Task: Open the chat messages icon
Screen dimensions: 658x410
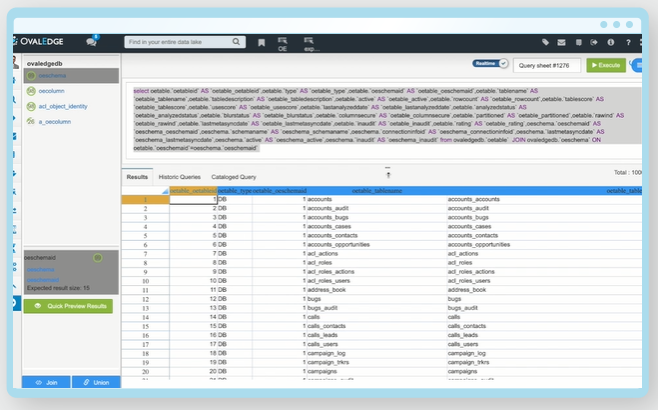Action: [x=92, y=43]
